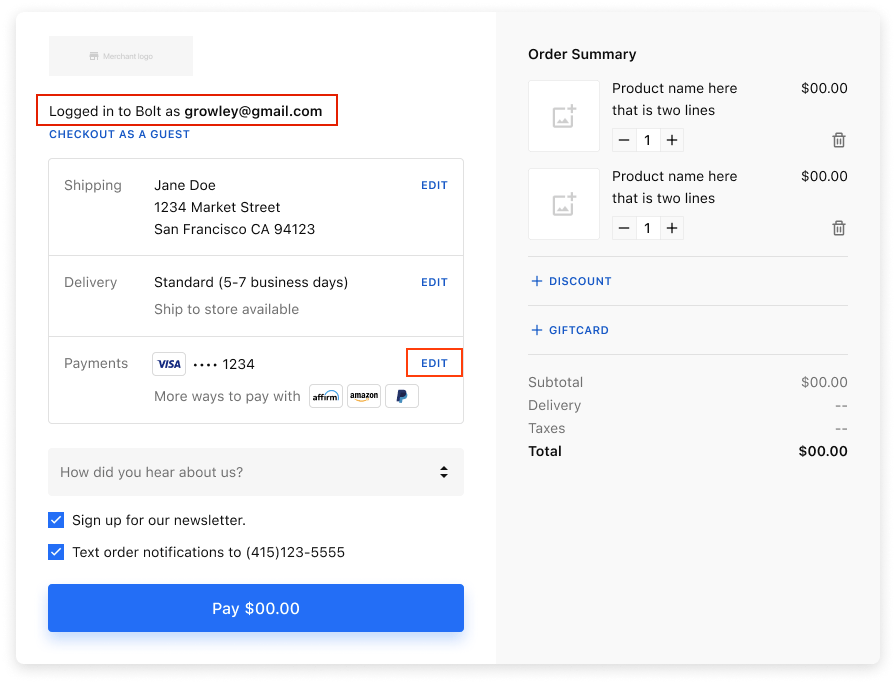Click the Merchant logo
Screen dimensions: 896x684
[x=120, y=56]
